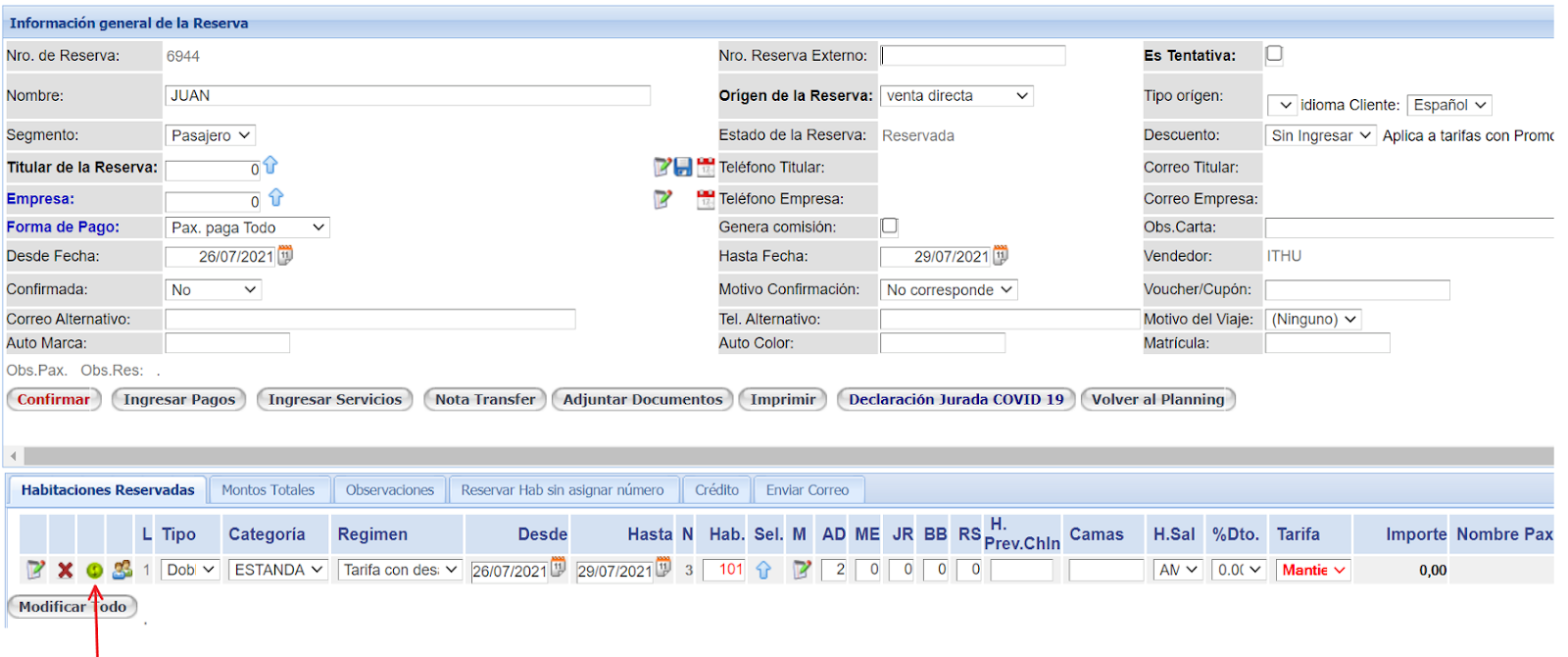Toggle the Es Tentativa checkbox
This screenshot has height=657, width=1568.
(x=1274, y=54)
